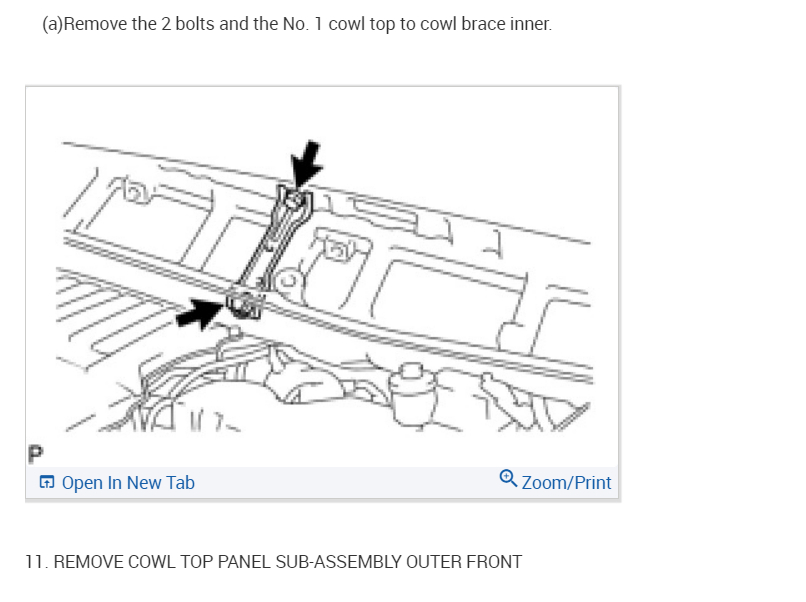The image size is (806, 602).
Task: Click the round grommet beside the brace
Action: 287,281
